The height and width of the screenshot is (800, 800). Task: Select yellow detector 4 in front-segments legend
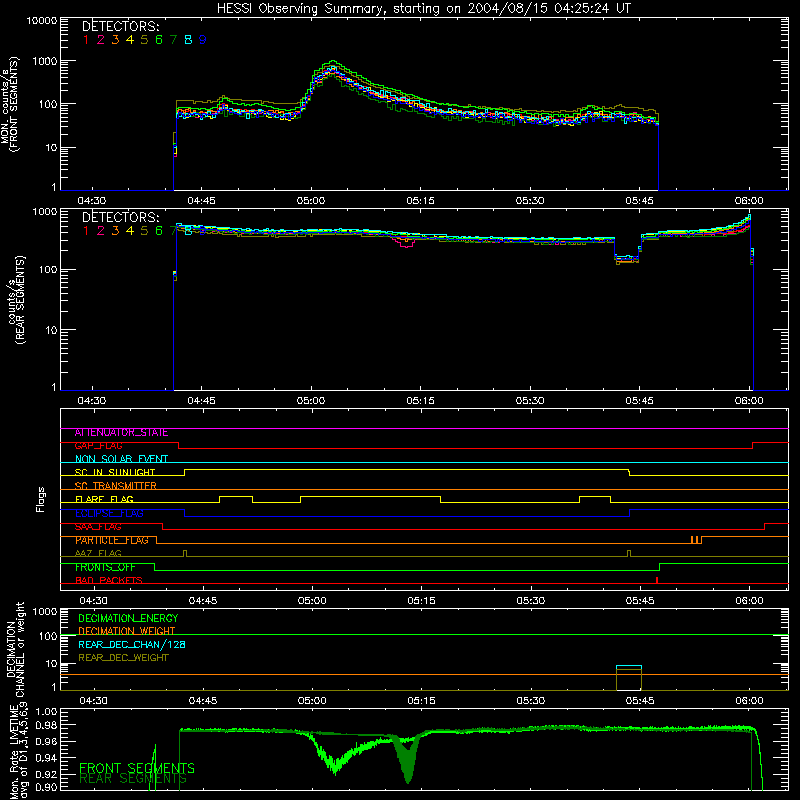130,40
